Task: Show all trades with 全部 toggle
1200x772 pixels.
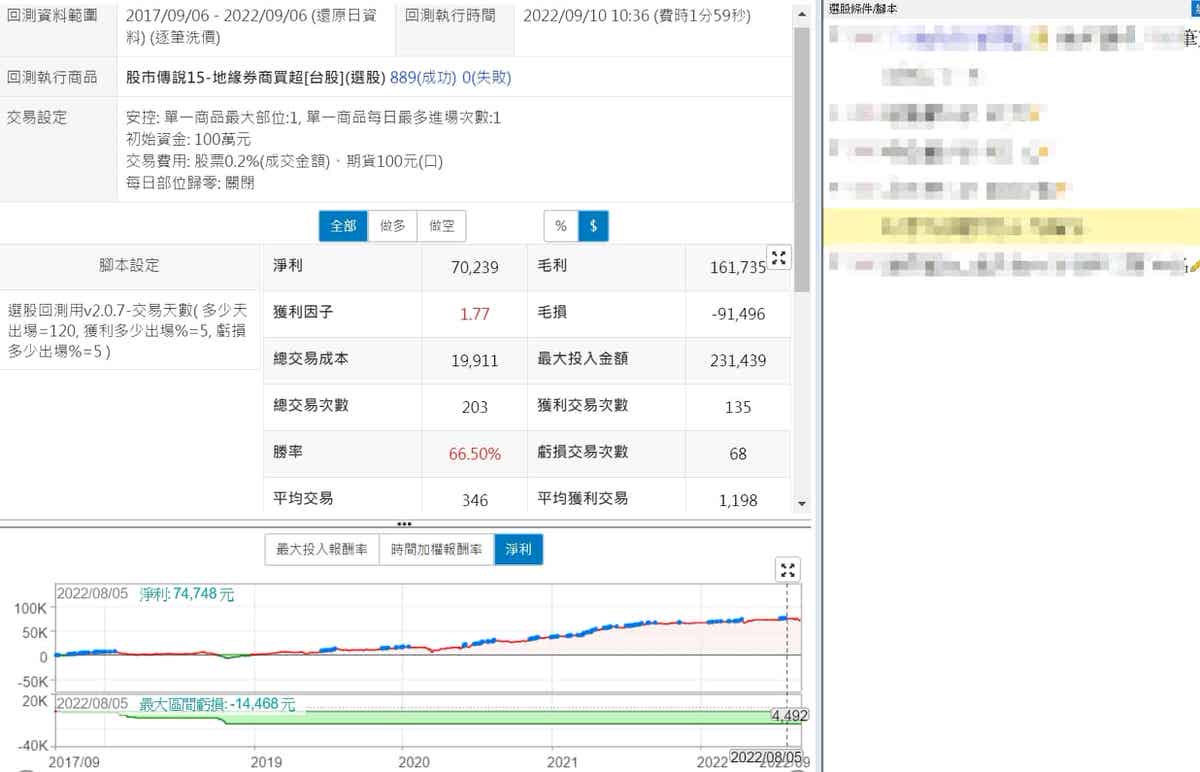Action: coord(343,226)
